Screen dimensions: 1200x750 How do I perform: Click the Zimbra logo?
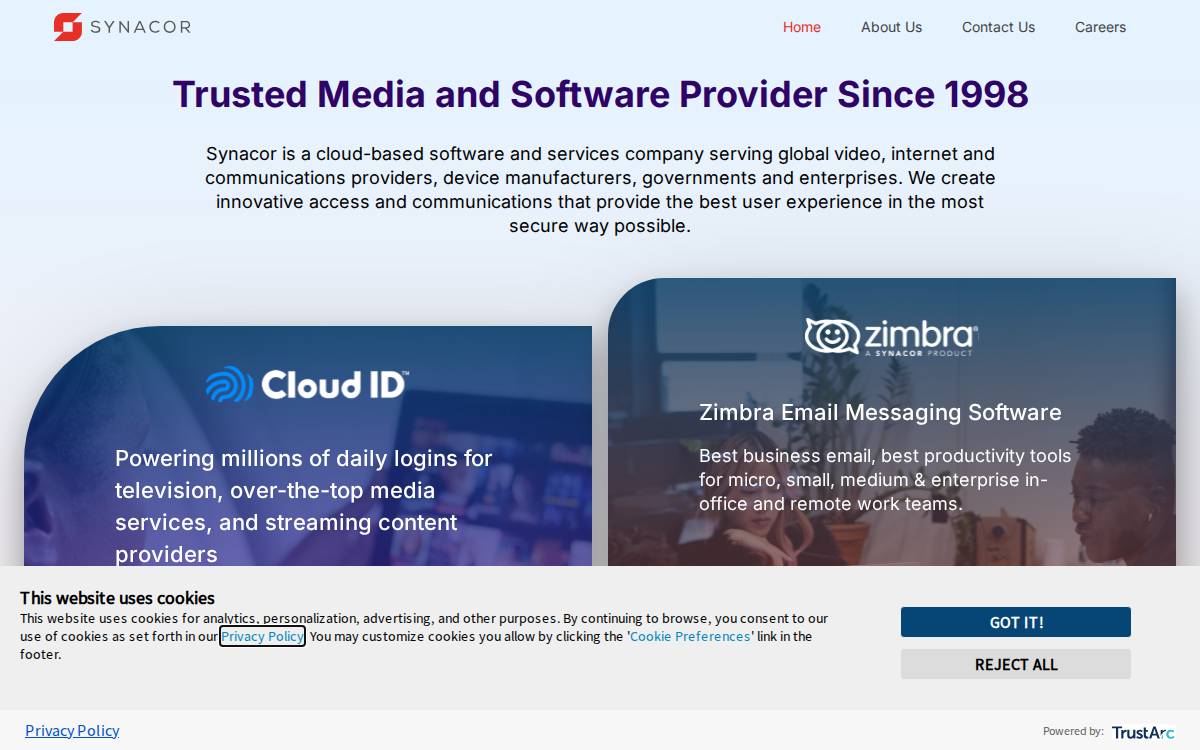point(891,337)
